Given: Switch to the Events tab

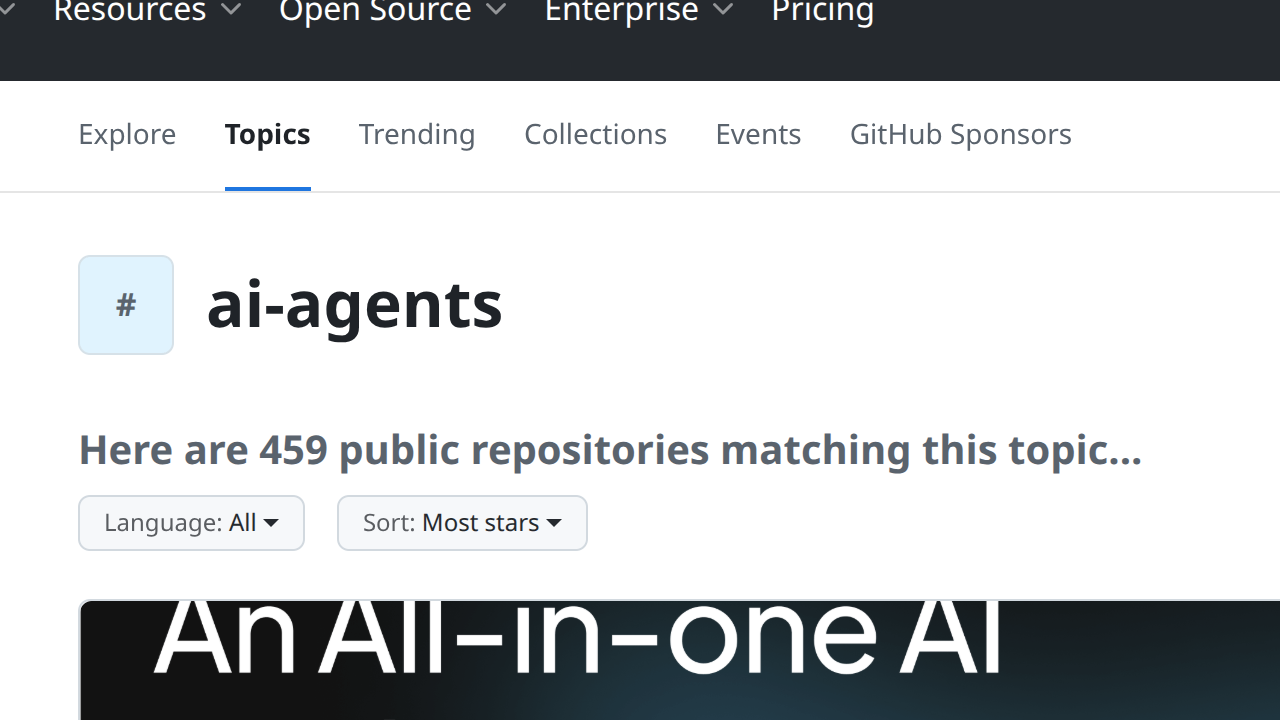Looking at the screenshot, I should coord(758,134).
